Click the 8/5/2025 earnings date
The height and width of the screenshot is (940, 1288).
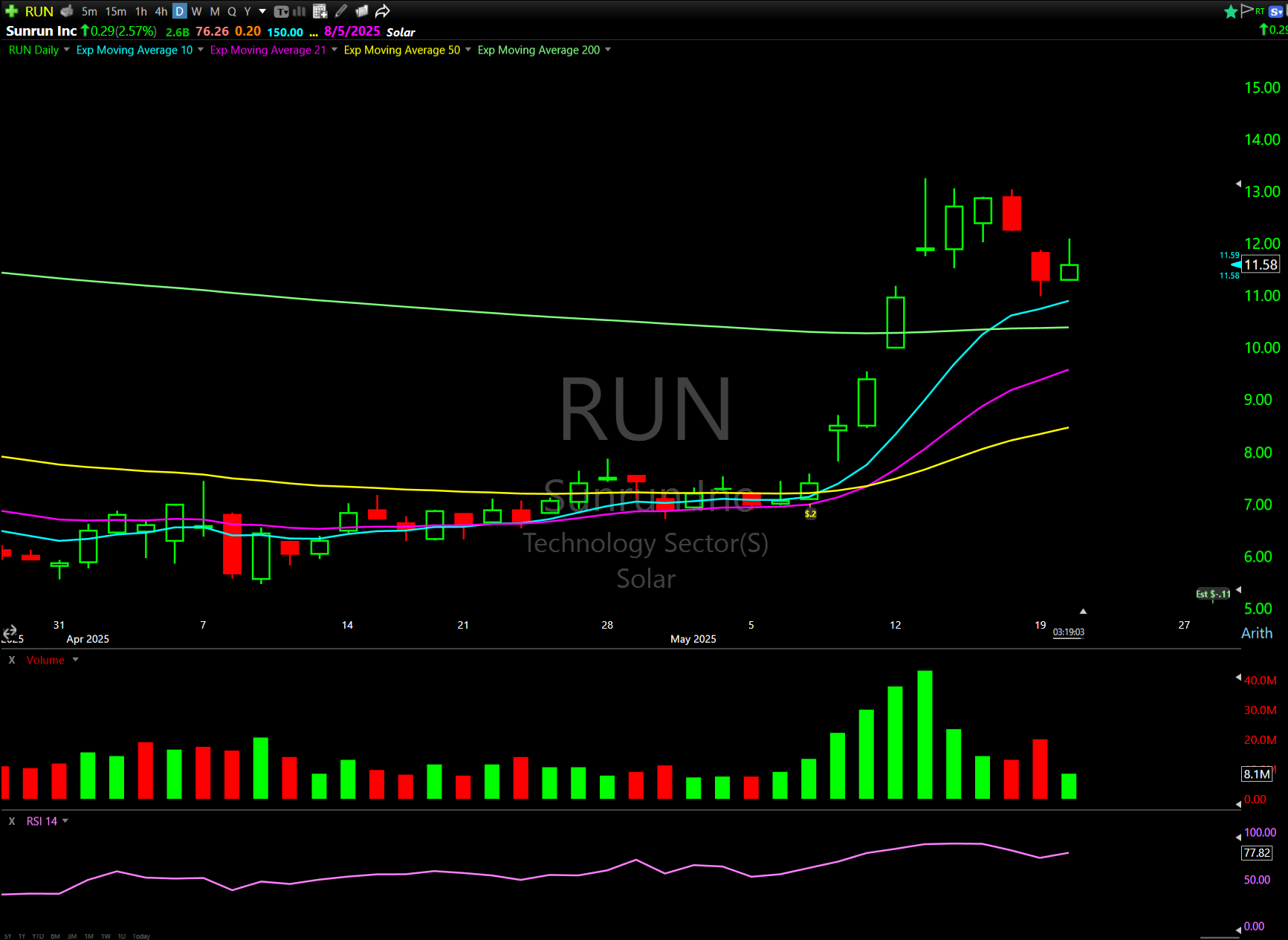[x=352, y=31]
